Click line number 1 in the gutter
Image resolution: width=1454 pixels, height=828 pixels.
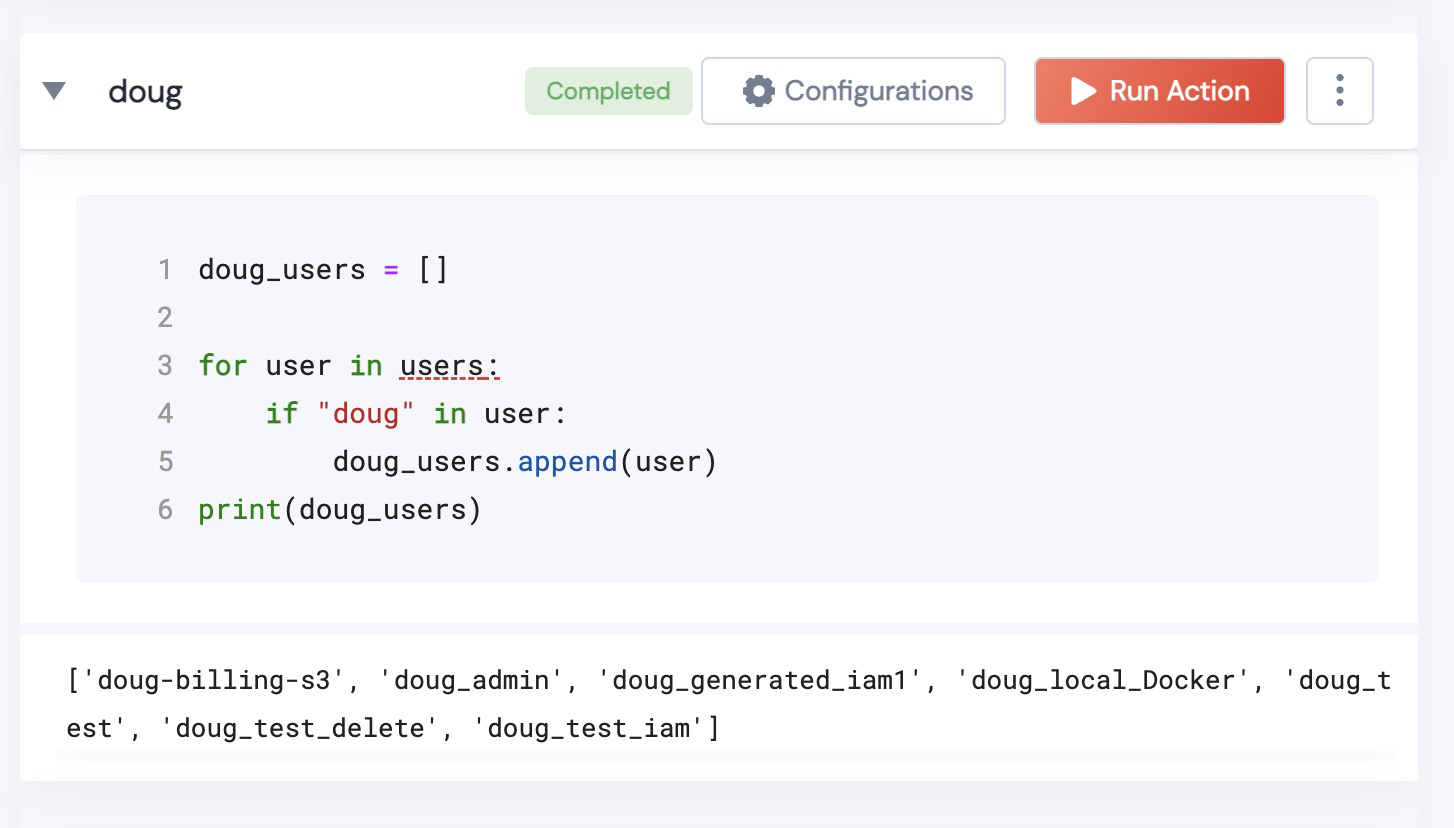pos(165,270)
